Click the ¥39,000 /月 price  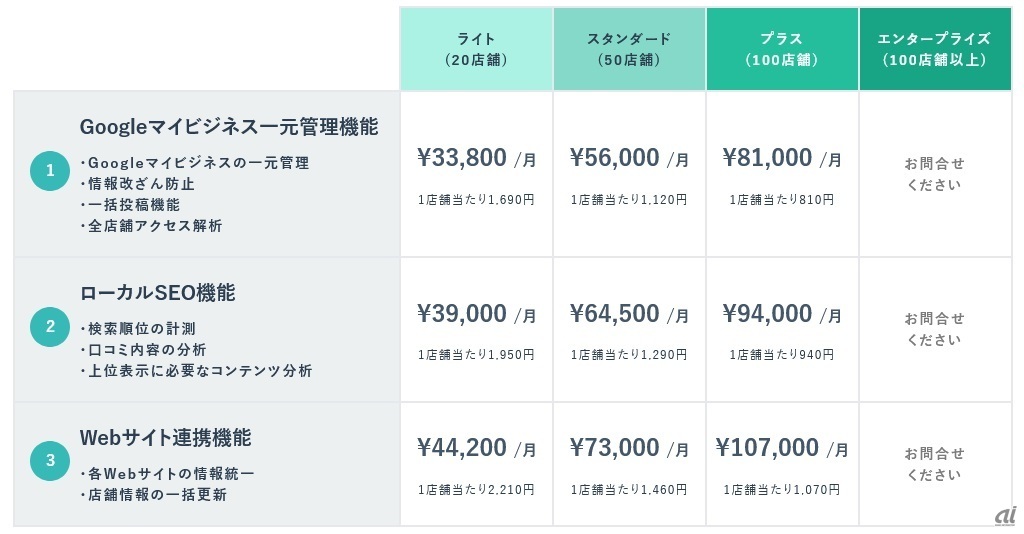(x=476, y=314)
